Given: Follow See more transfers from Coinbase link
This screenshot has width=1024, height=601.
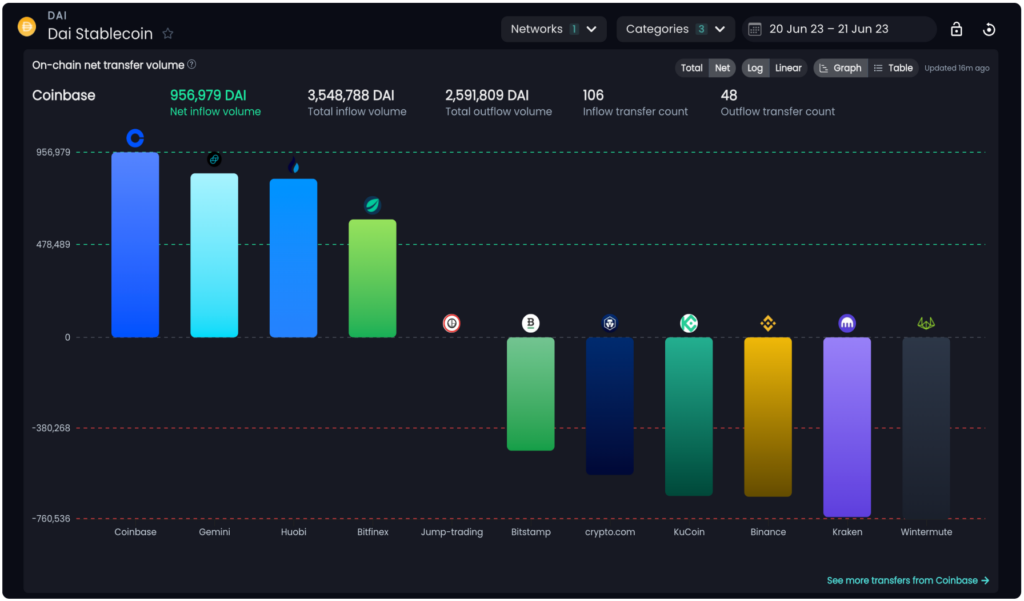Looking at the screenshot, I should pyautogui.click(x=908, y=580).
